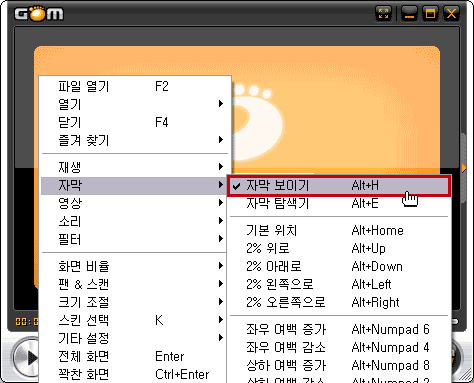Open the 스킨 선택 submenu
The width and height of the screenshot is (474, 383).
[x=134, y=320]
